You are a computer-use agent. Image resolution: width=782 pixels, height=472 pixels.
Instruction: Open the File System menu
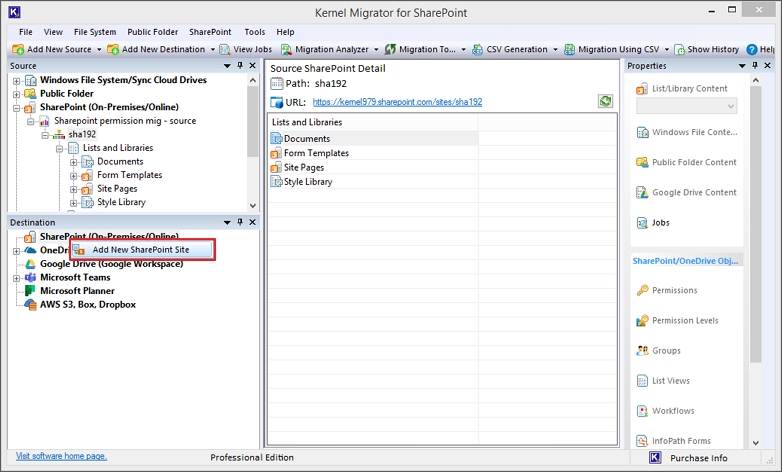tap(95, 32)
